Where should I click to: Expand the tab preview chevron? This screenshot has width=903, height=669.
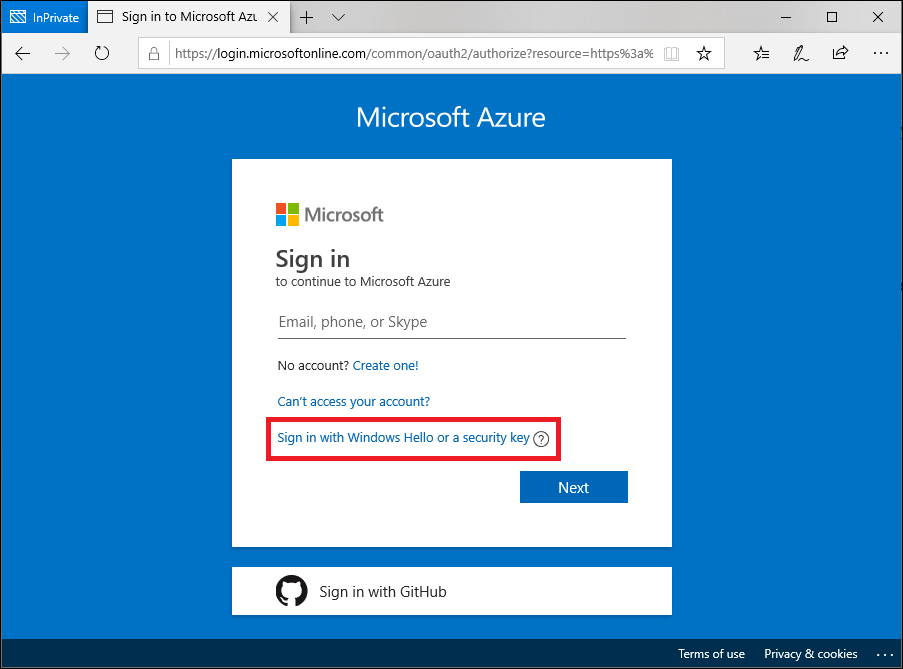(x=337, y=17)
